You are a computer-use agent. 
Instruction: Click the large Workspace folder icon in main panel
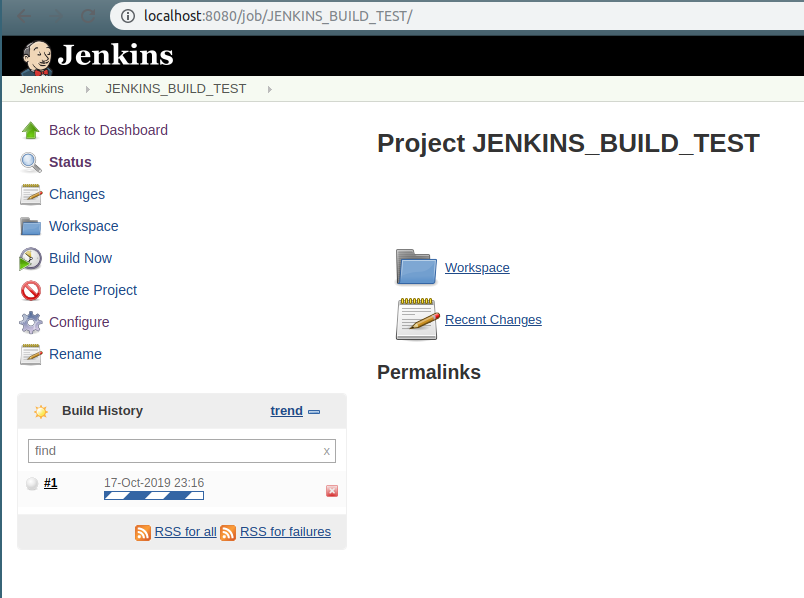coord(416,267)
